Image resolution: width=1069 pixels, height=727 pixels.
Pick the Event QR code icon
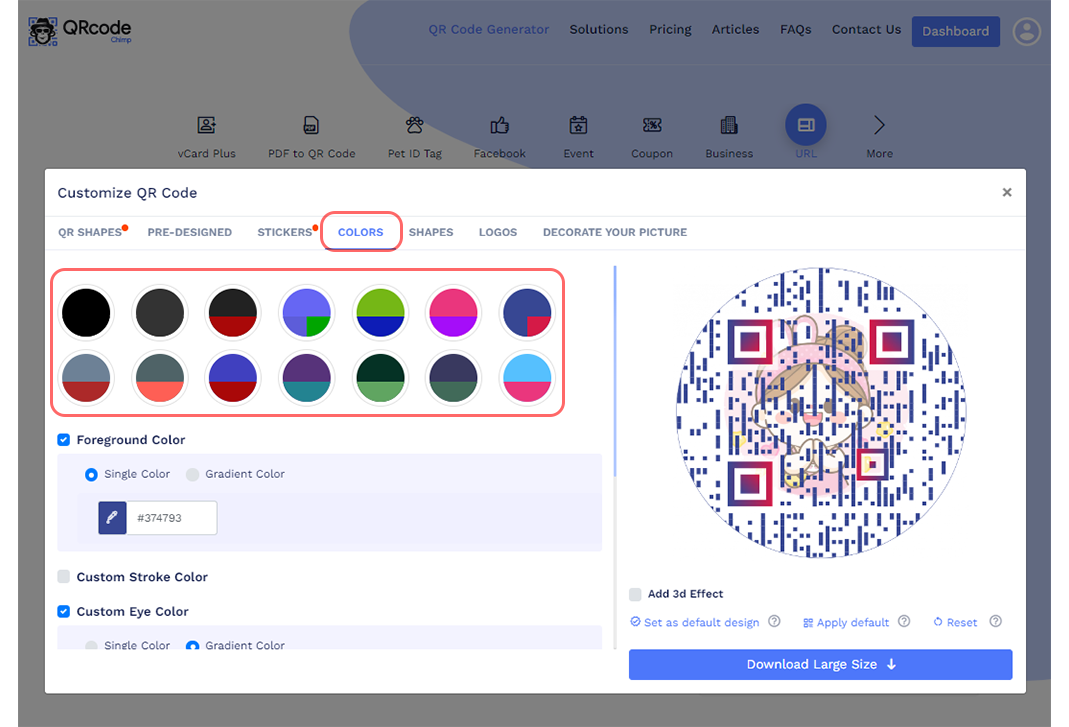578,124
